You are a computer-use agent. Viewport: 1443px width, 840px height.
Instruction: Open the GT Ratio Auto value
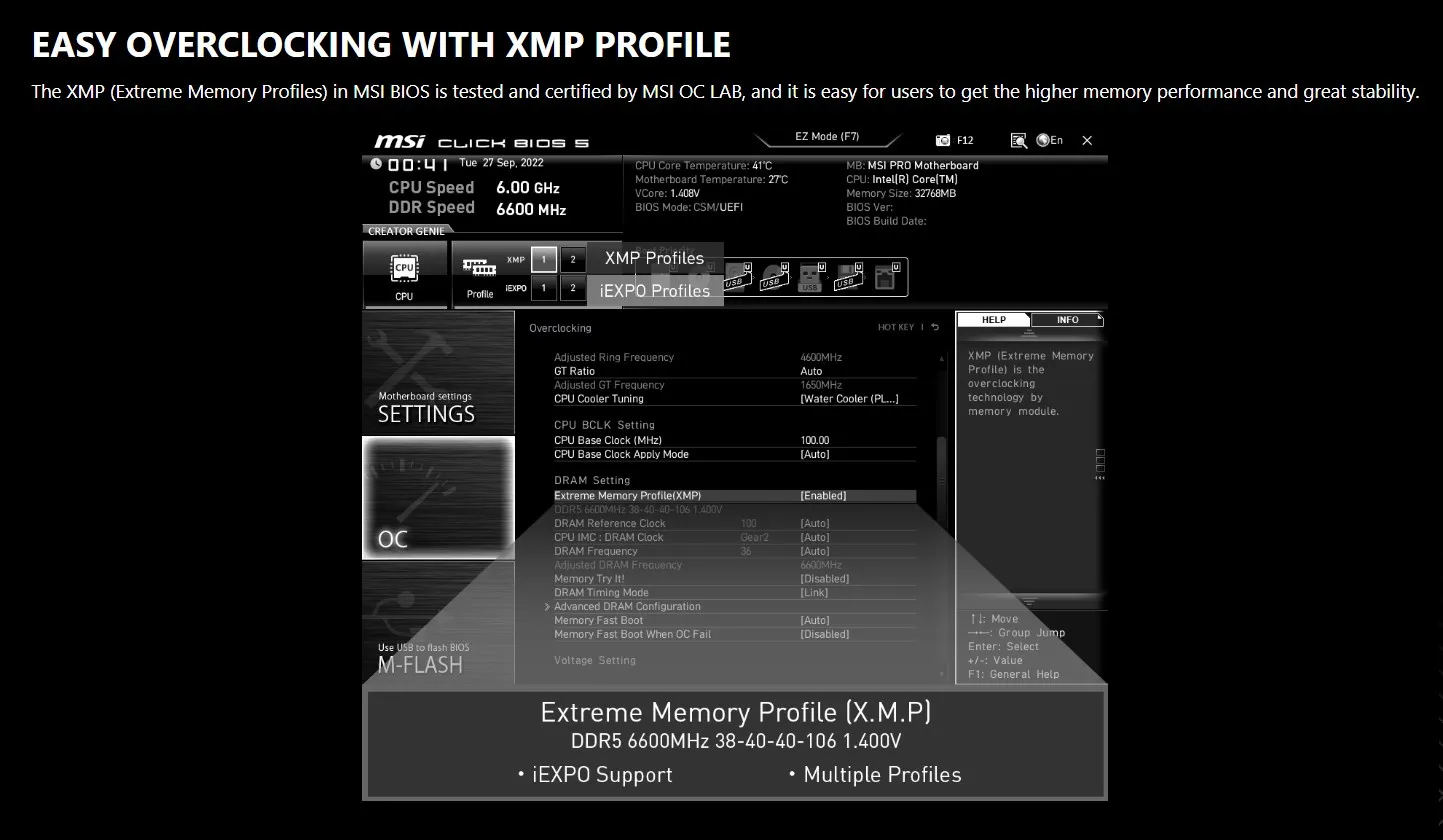coord(811,371)
